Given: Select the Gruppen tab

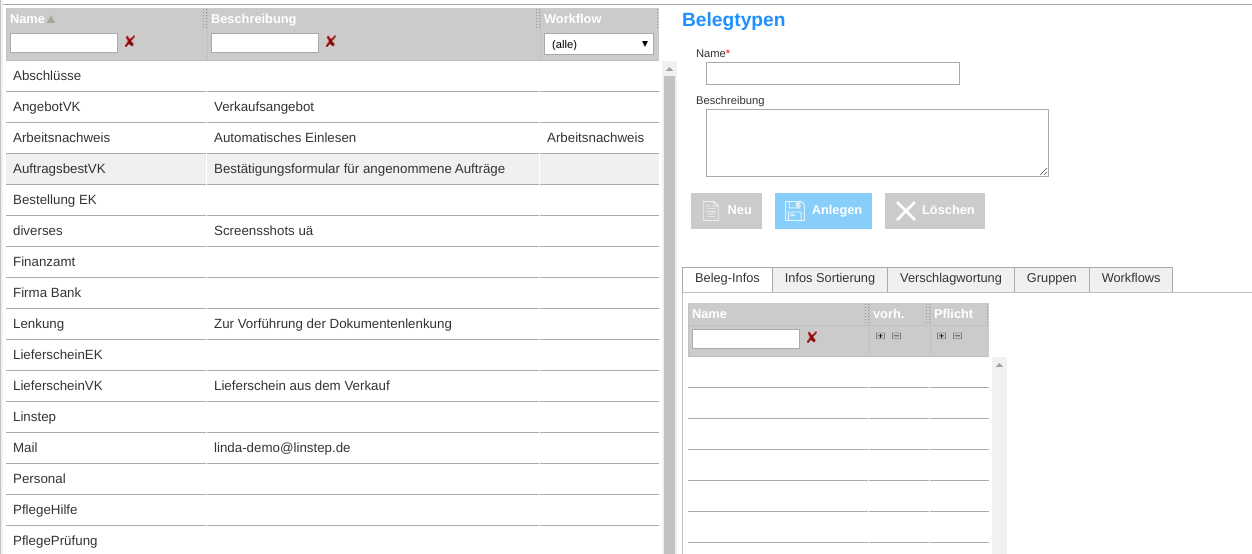Looking at the screenshot, I should [1051, 279].
